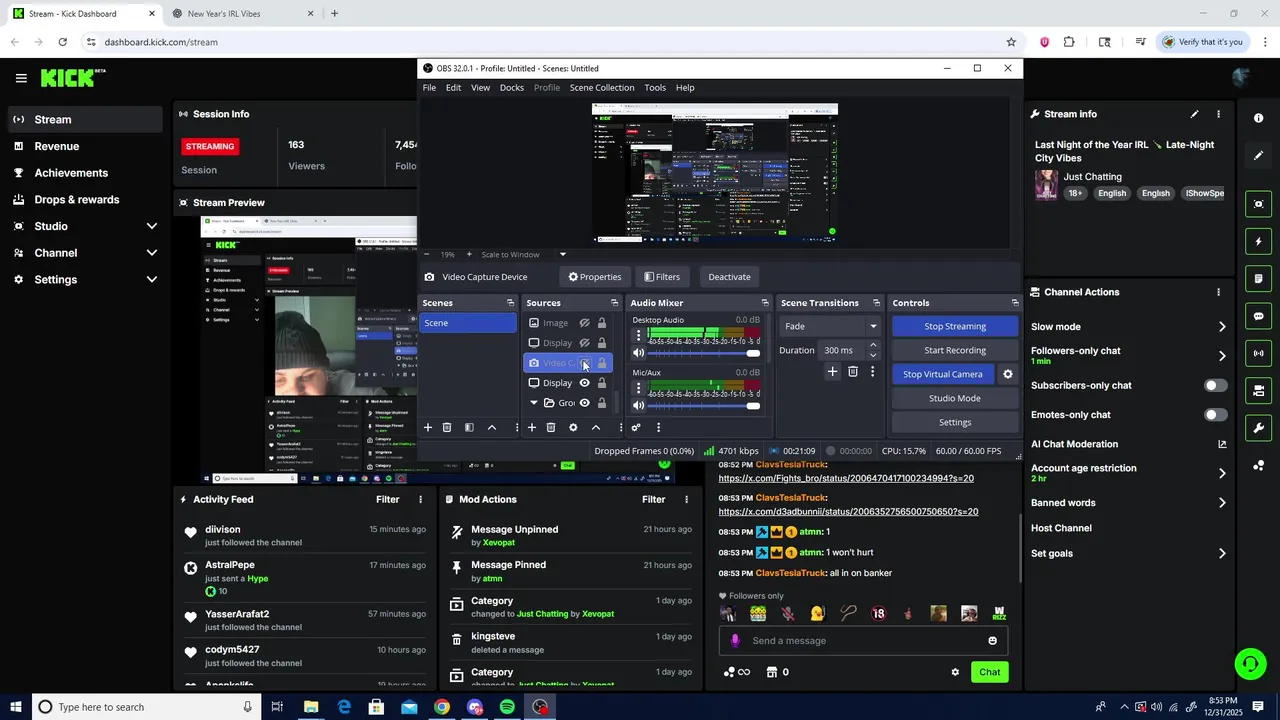
Task: Open the Channel Actions three-dot menu
Action: tap(1218, 292)
